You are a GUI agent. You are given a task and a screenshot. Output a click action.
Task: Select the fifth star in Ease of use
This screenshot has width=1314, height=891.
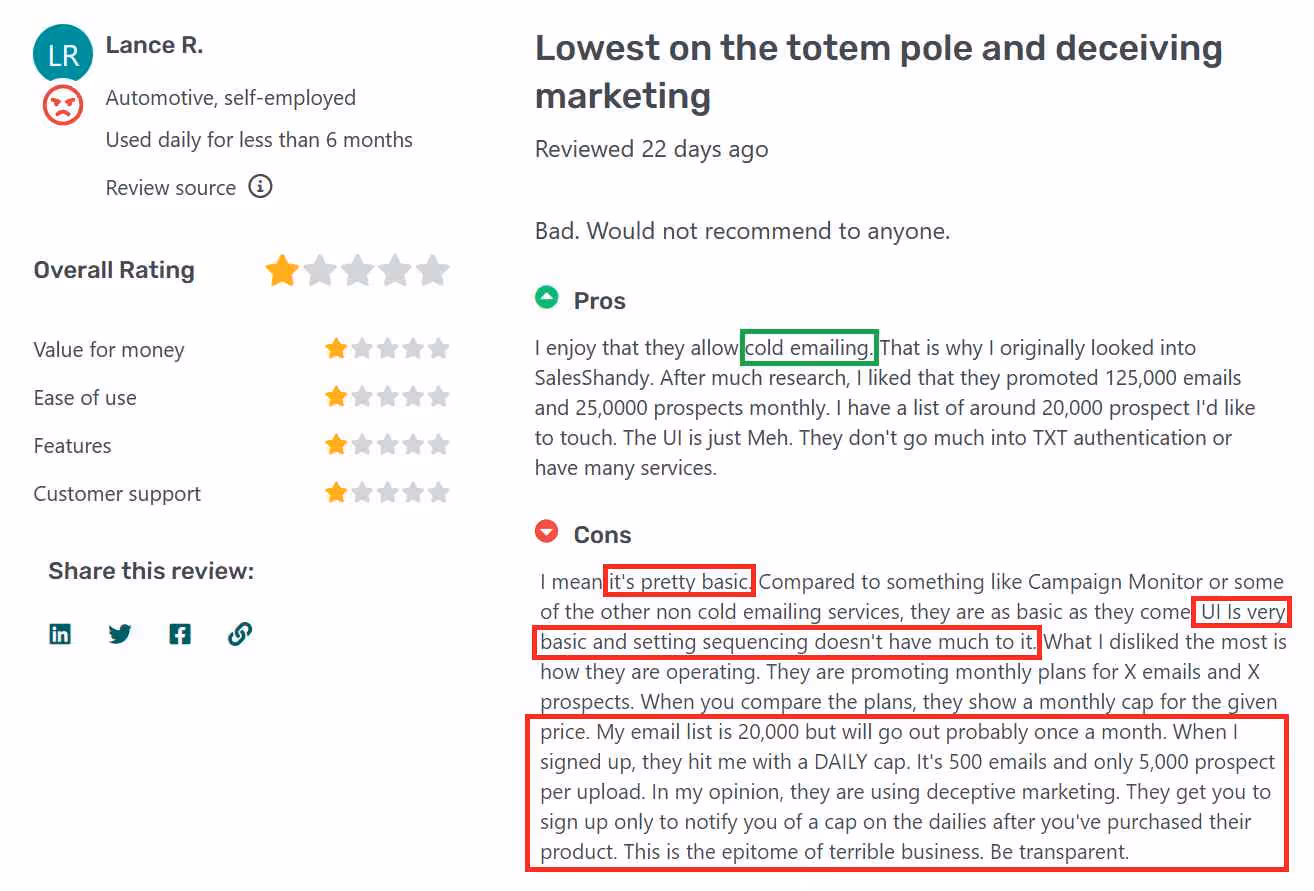(x=439, y=395)
